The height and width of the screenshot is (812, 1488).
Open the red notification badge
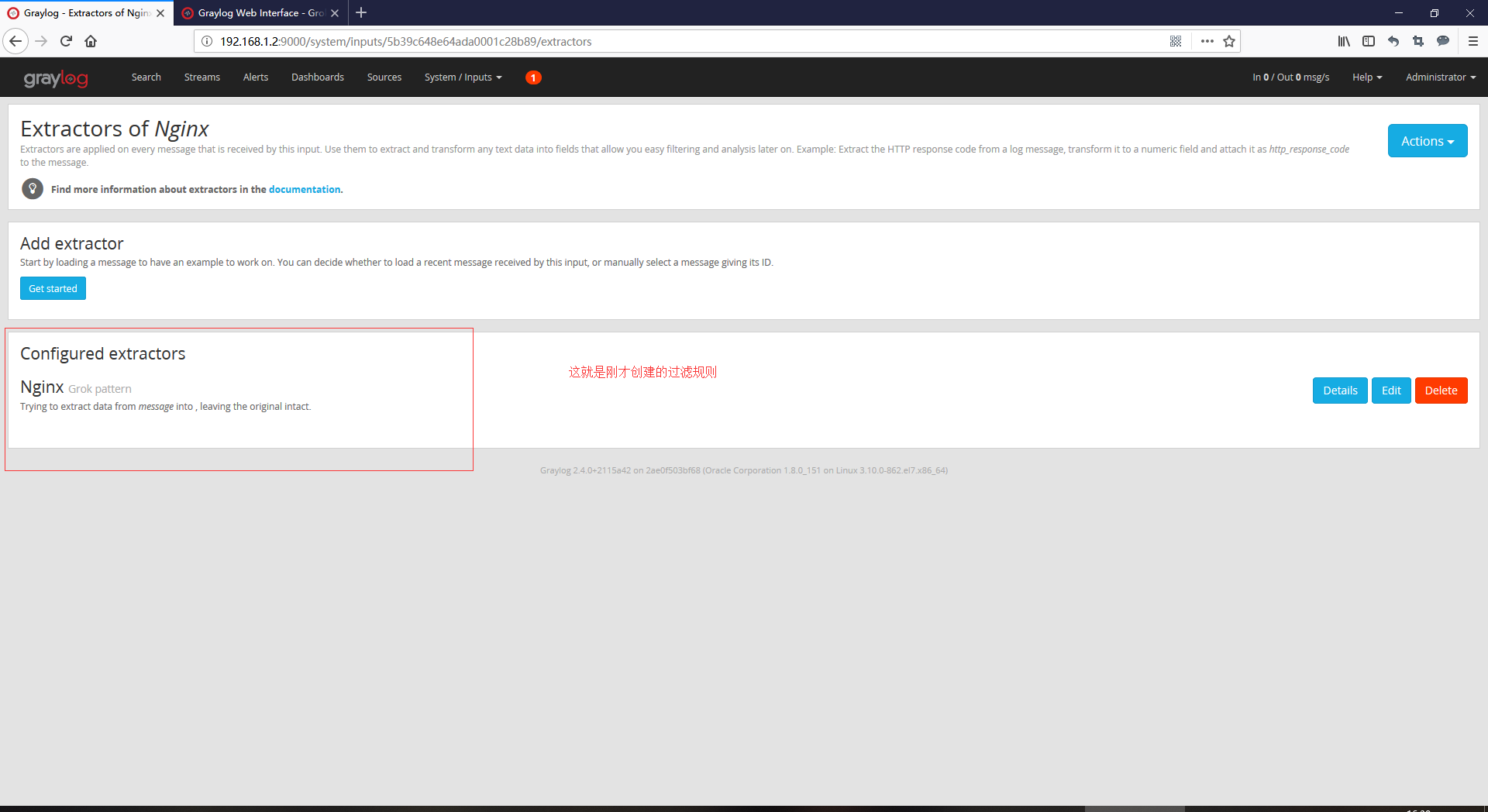tap(533, 77)
